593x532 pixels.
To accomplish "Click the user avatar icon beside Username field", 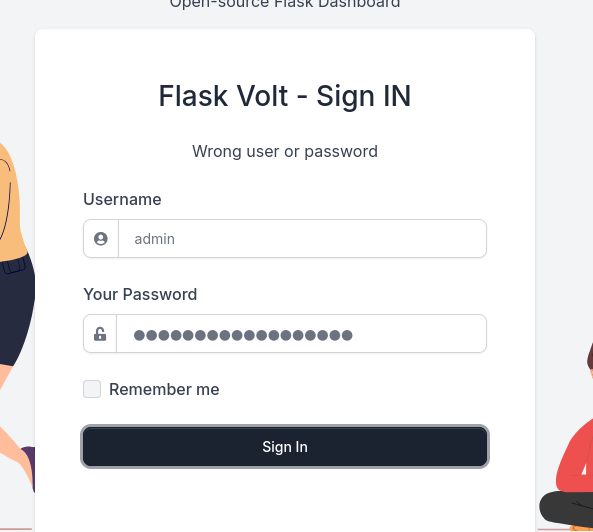I will click(x=101, y=239).
